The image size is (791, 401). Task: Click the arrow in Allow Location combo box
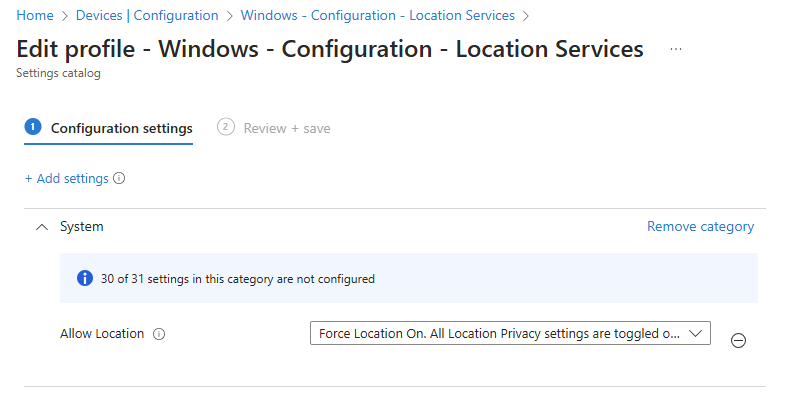(697, 333)
